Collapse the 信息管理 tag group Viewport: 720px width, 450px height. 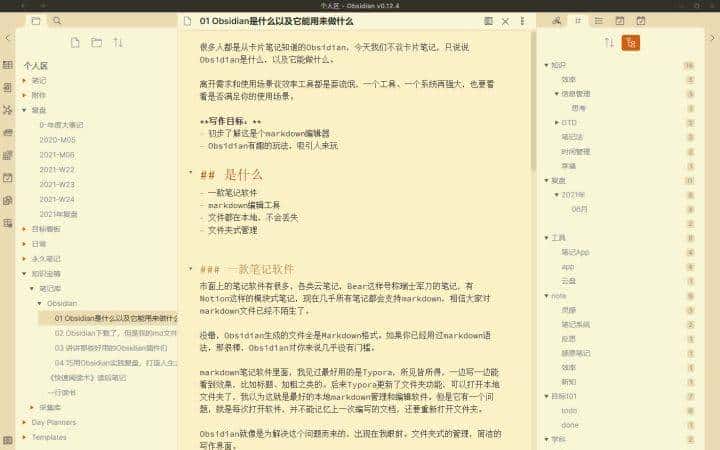(557, 94)
